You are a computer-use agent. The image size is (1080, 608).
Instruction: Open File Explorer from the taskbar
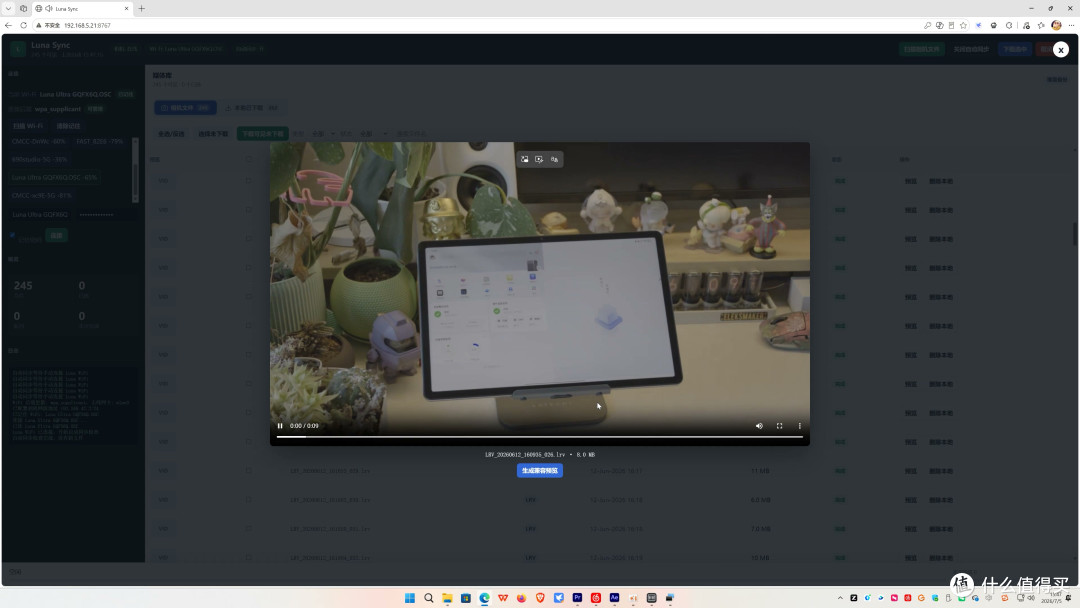coord(447,598)
